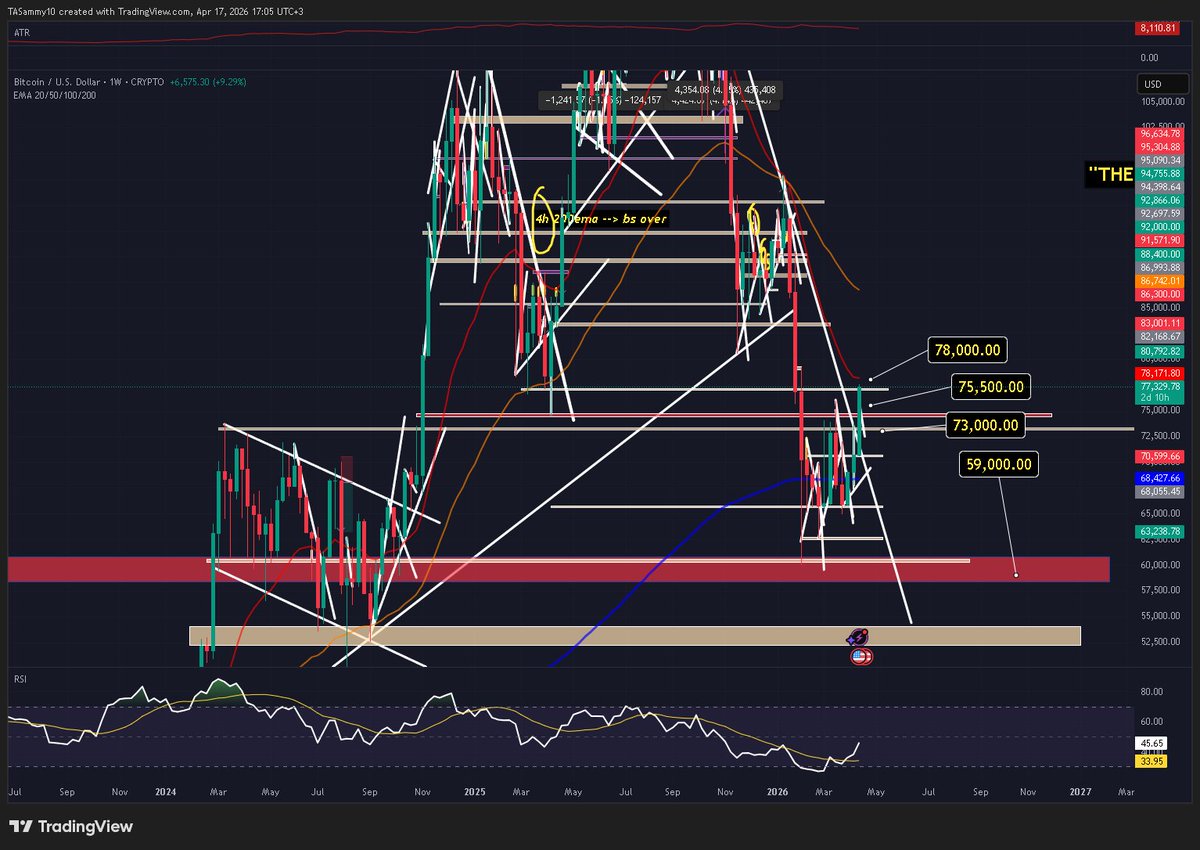
Task: Click the TradingView logo icon
Action: click(22, 827)
